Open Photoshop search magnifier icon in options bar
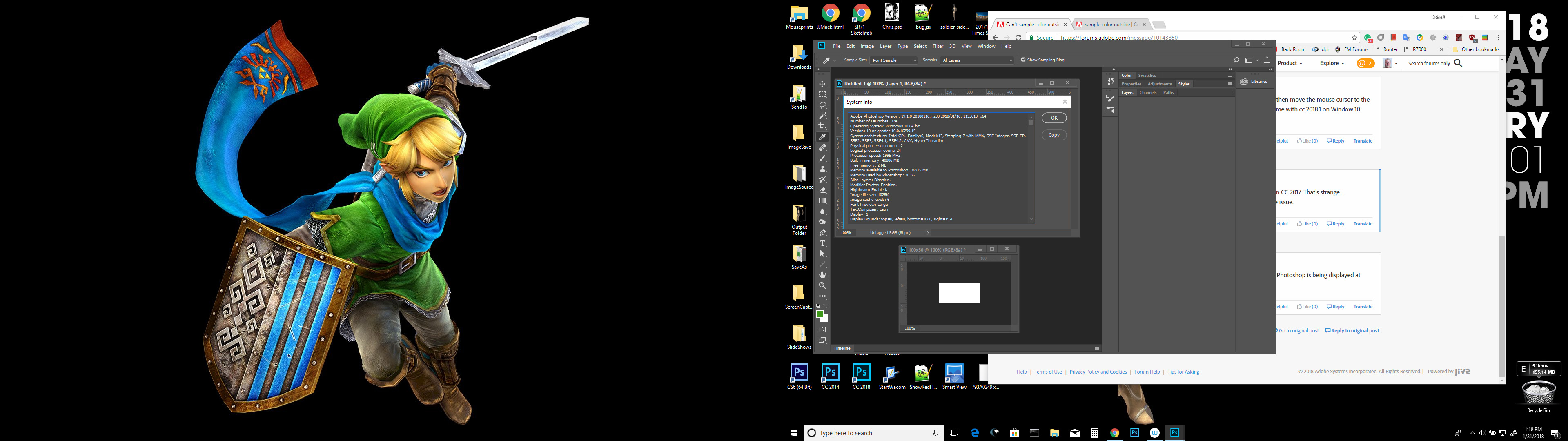This screenshot has width=1568, height=441. 1236,60
